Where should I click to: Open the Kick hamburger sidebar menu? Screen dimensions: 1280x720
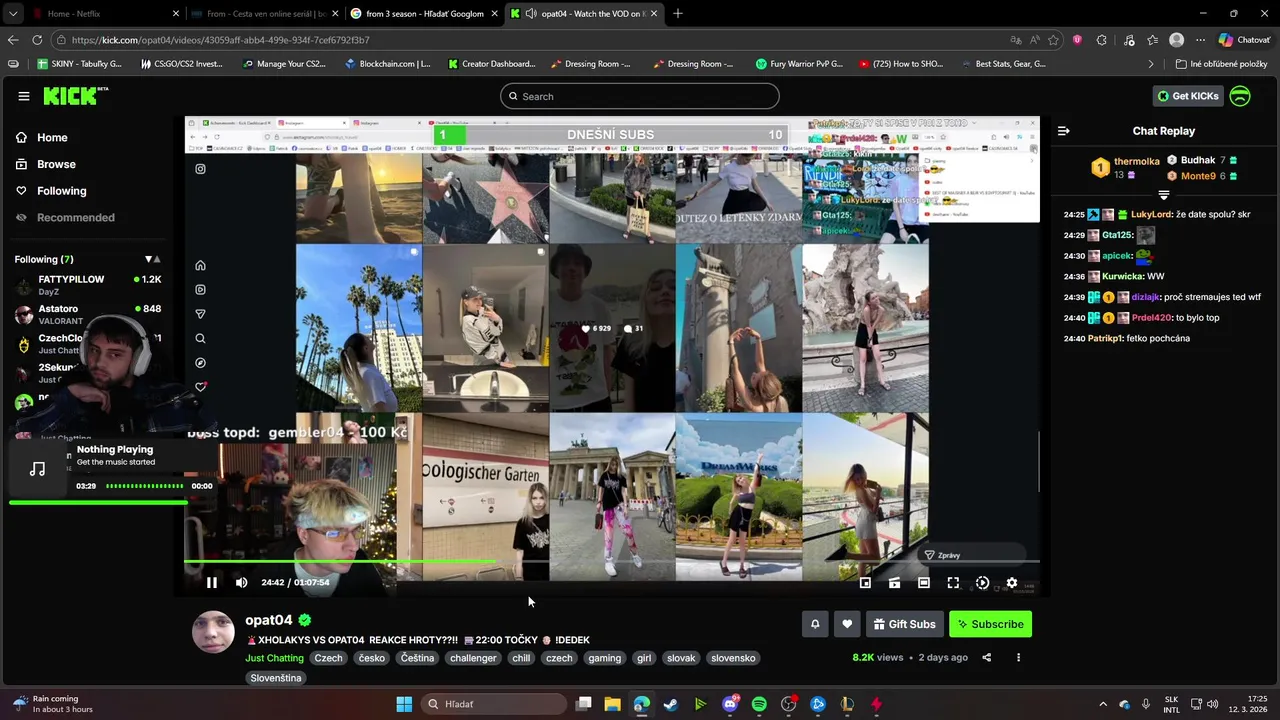23,96
